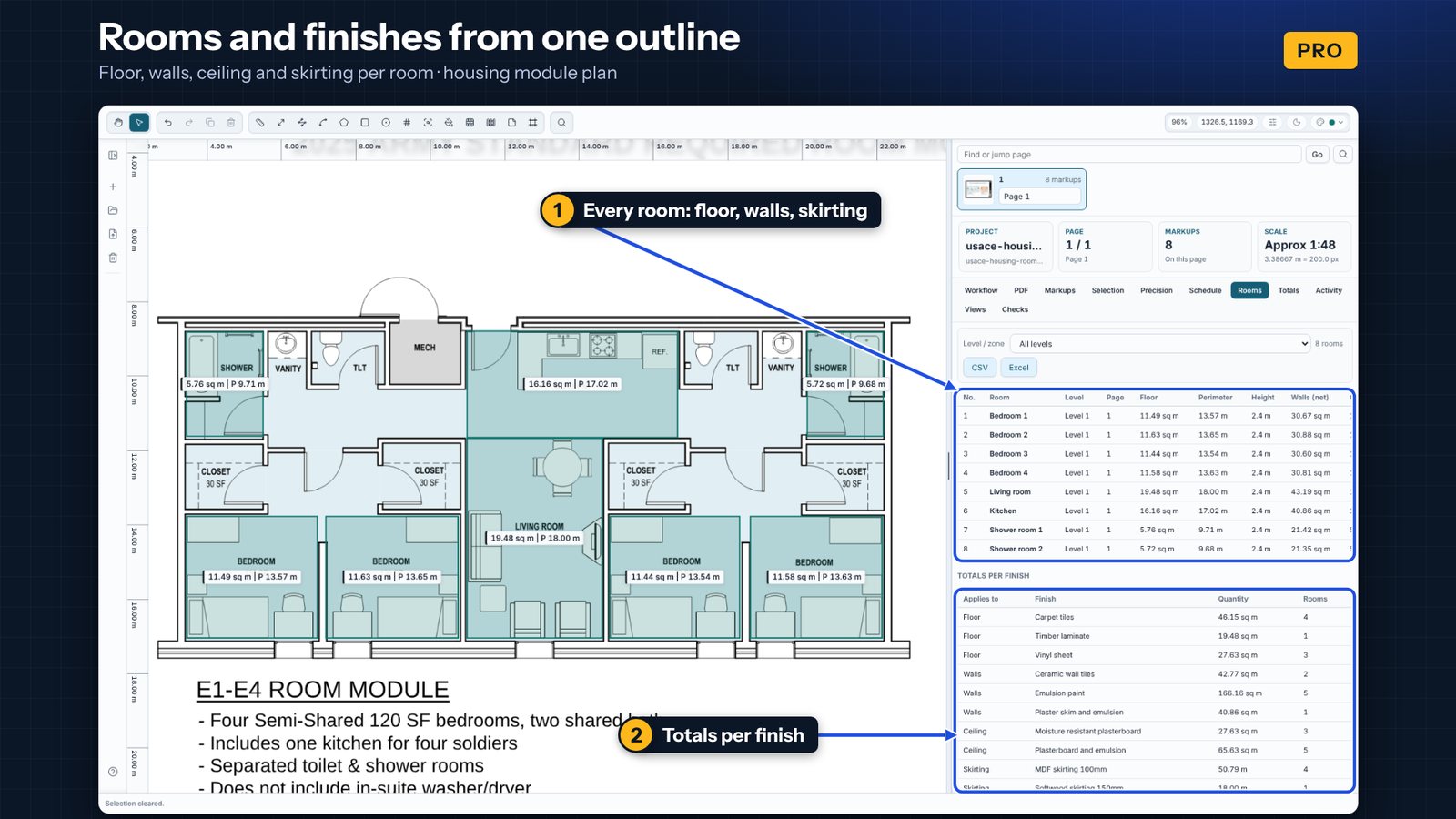Screen dimensions: 1456x819
Task: Select the Page 1 thumbnail
Action: coord(1022,189)
